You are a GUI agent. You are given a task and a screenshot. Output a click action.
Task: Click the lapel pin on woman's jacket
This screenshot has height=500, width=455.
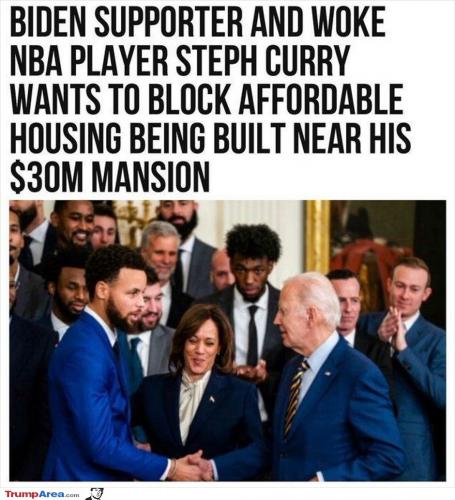212,399
